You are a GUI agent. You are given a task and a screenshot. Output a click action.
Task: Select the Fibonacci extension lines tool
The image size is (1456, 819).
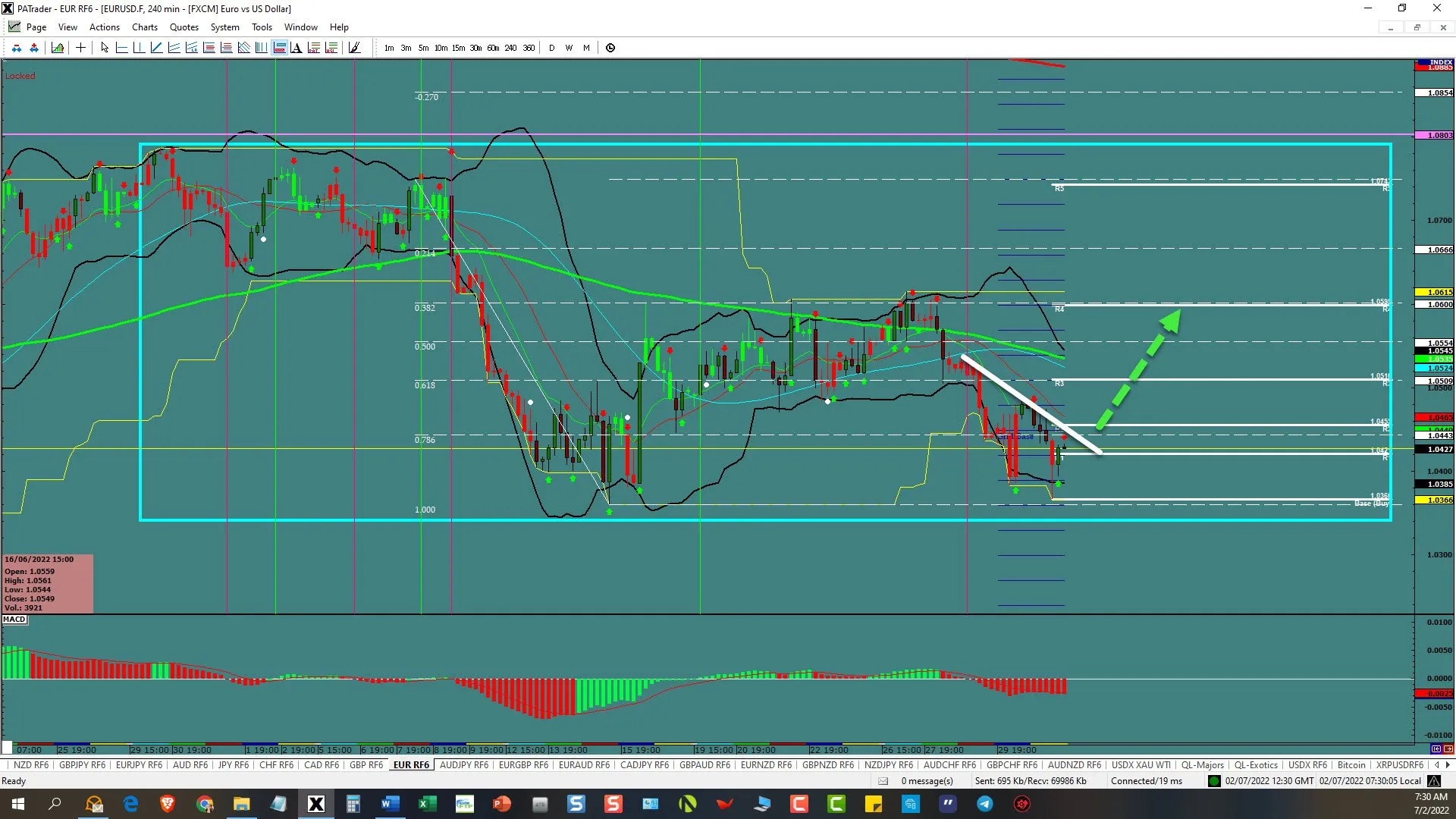click(226, 48)
